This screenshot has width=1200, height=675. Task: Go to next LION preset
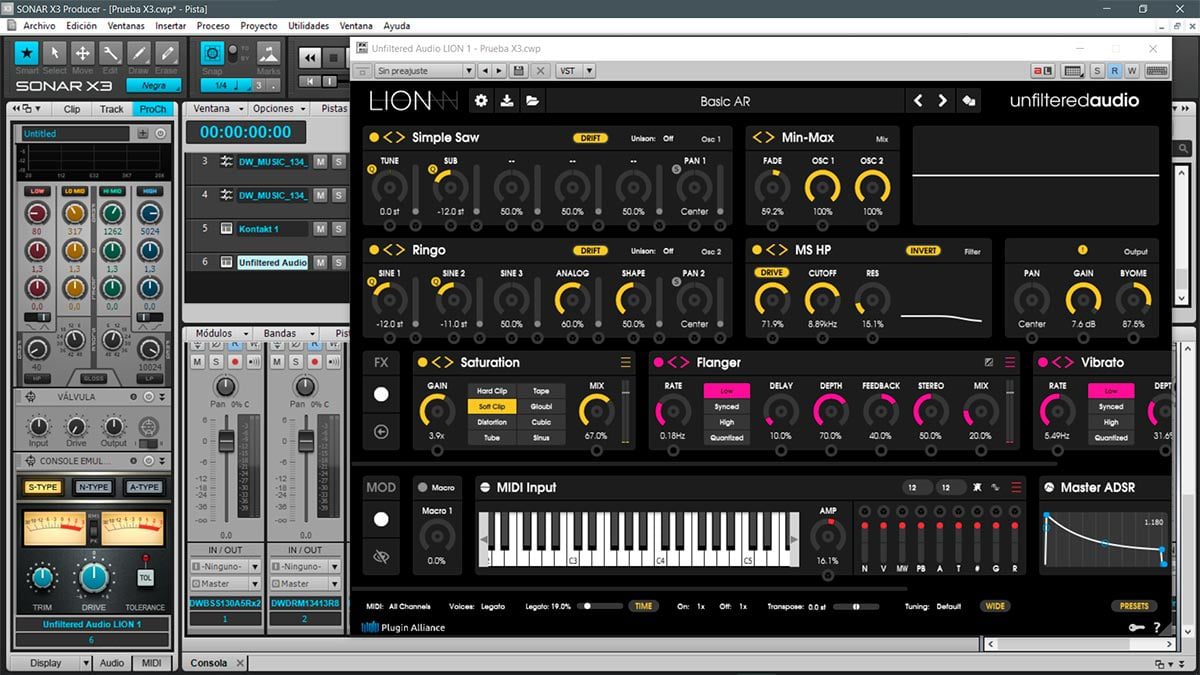[x=943, y=100]
